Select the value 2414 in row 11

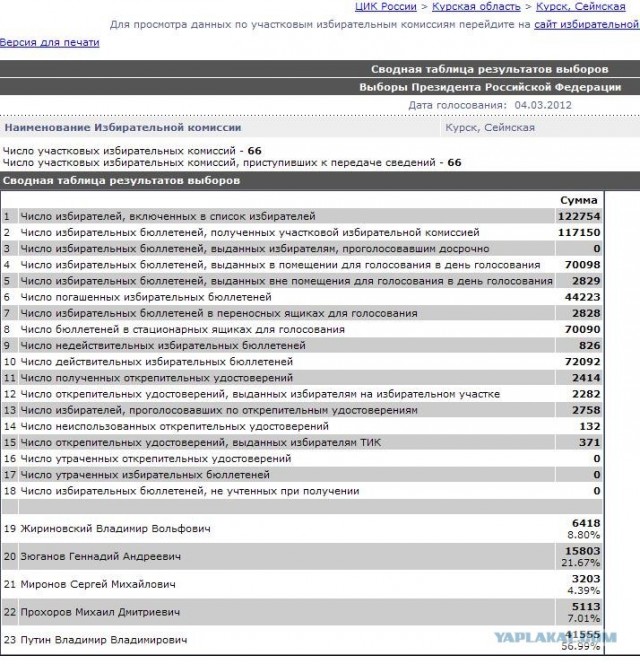586,378
